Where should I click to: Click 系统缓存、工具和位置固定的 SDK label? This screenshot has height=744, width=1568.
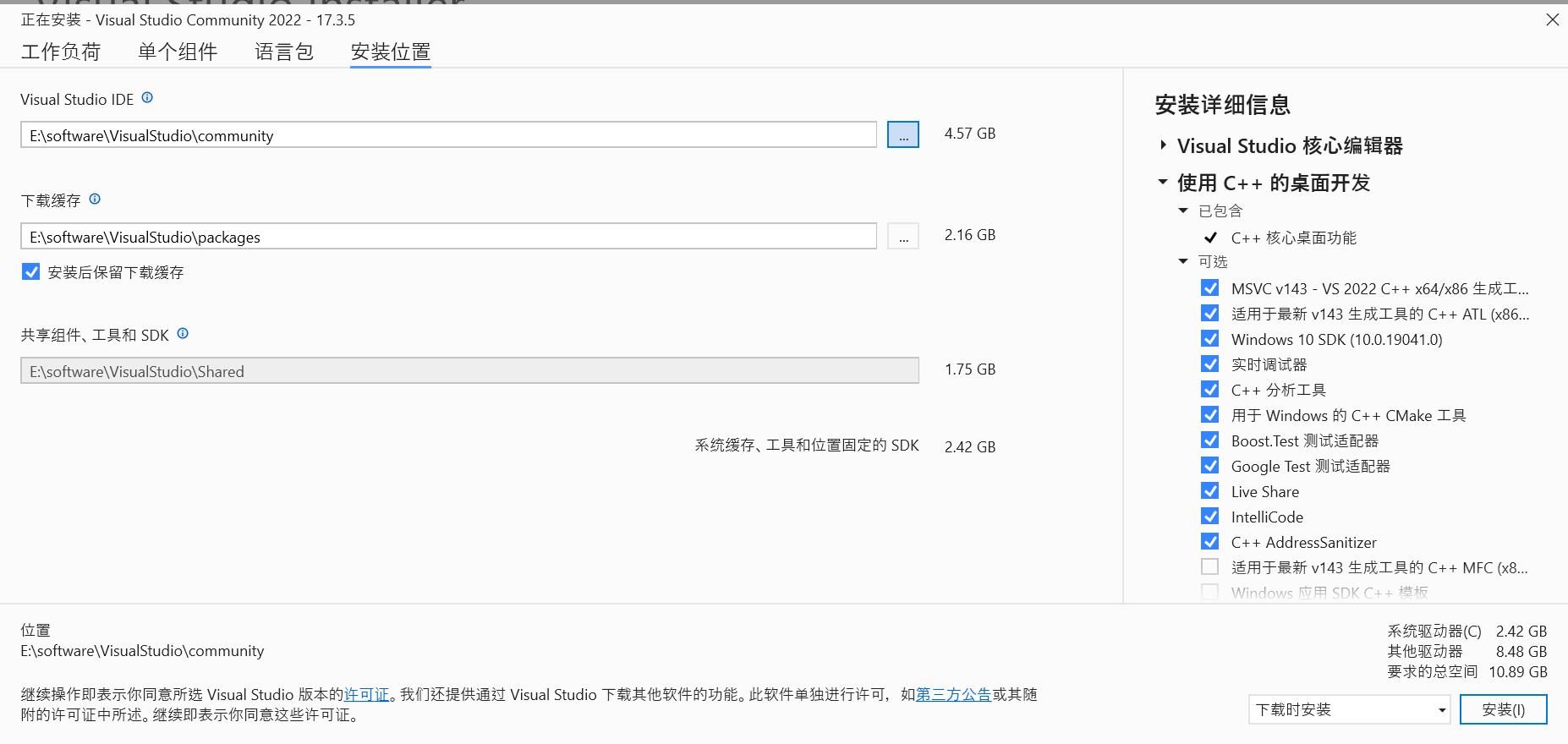(x=807, y=445)
